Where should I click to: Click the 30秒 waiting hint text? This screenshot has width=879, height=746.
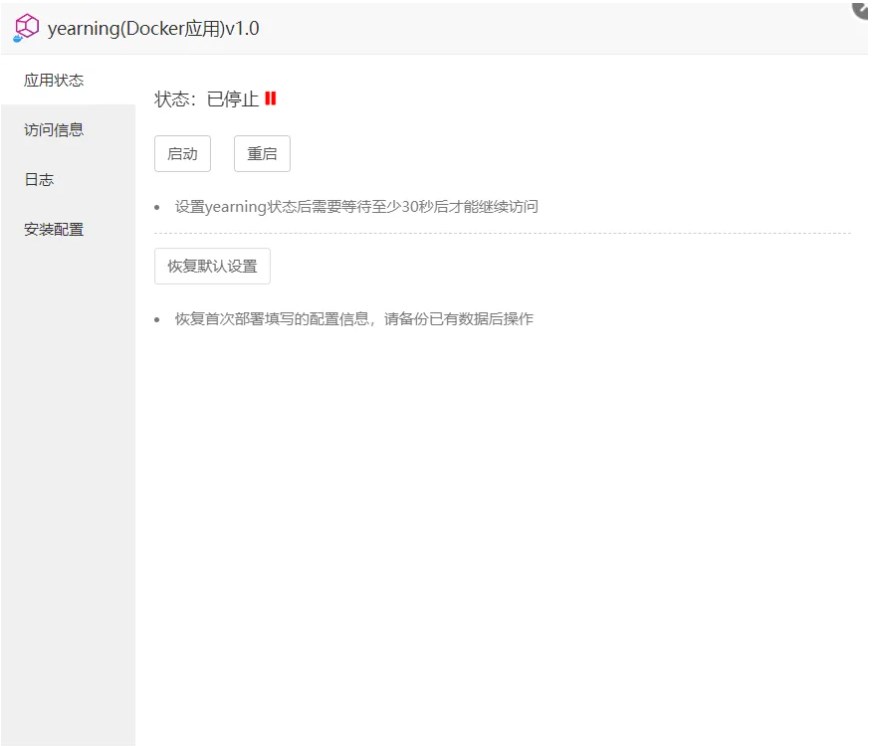356,207
